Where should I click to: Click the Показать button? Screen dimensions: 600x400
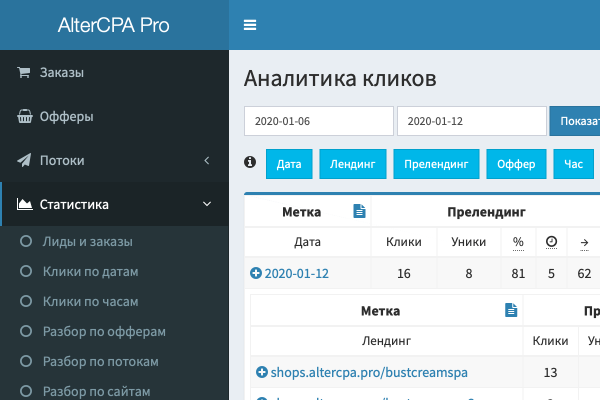coord(575,121)
